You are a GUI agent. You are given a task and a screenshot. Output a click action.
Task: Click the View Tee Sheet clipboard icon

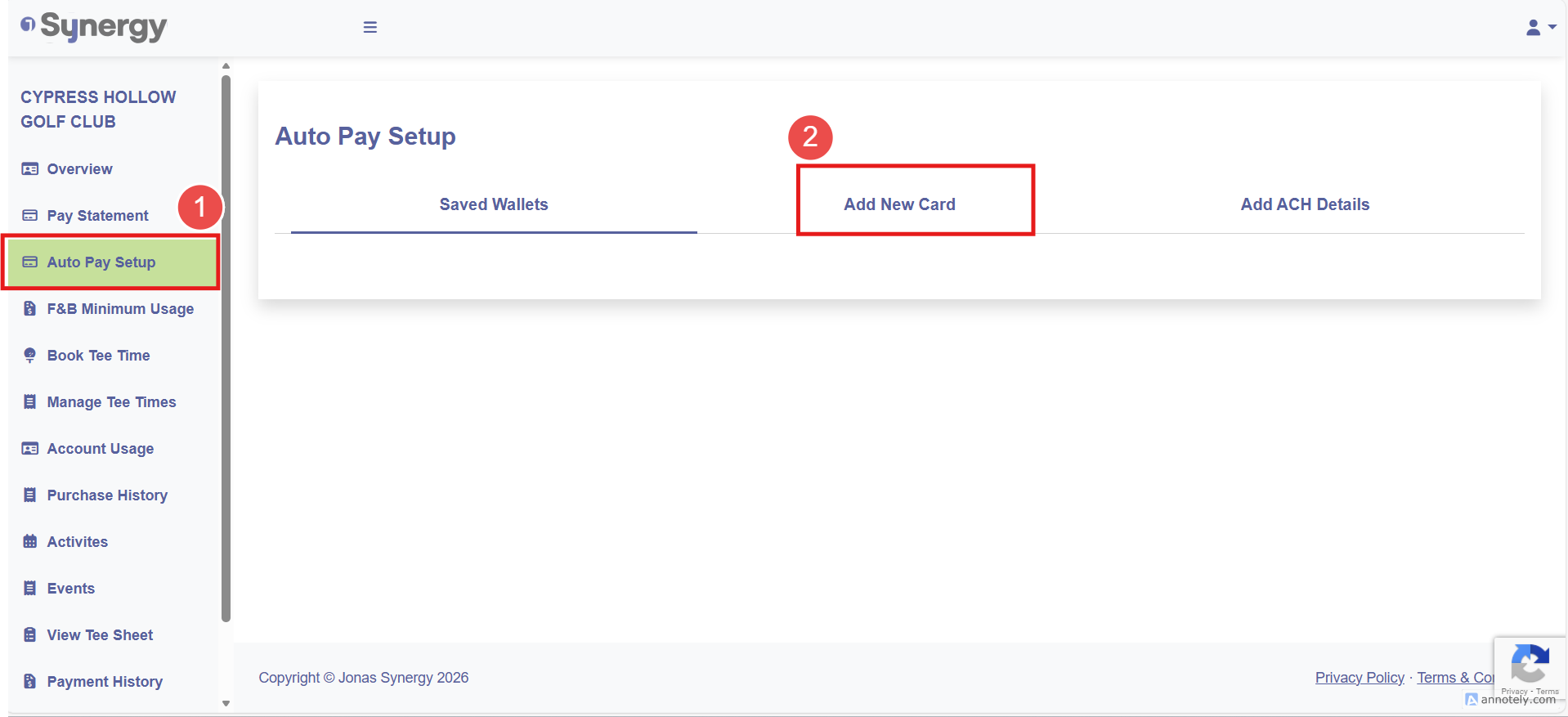pyautogui.click(x=30, y=635)
